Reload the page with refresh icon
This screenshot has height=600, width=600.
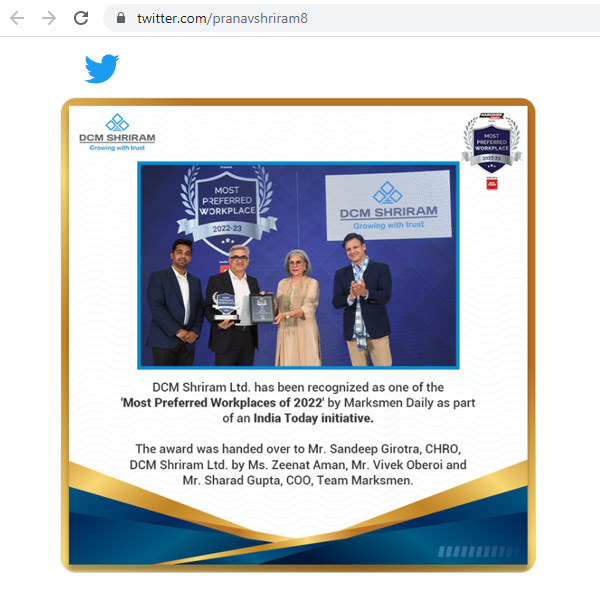coord(81,18)
